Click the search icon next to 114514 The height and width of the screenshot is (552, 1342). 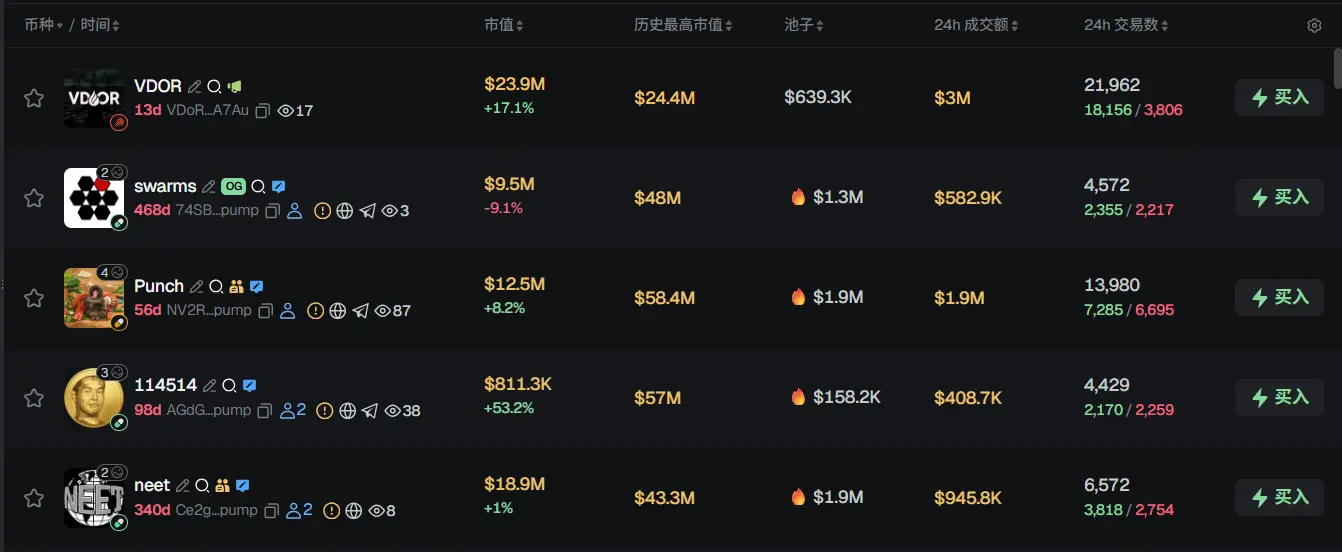pyautogui.click(x=229, y=386)
